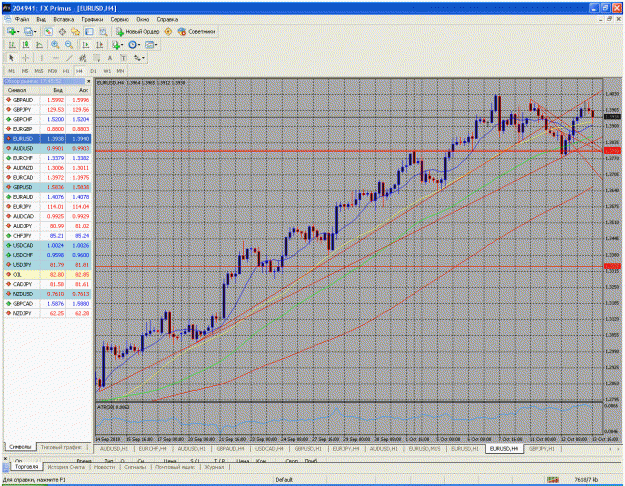Image resolution: width=625 pixels, height=486 pixels.
Task: Toggle the Market Watch window icon
Action: click(49, 31)
